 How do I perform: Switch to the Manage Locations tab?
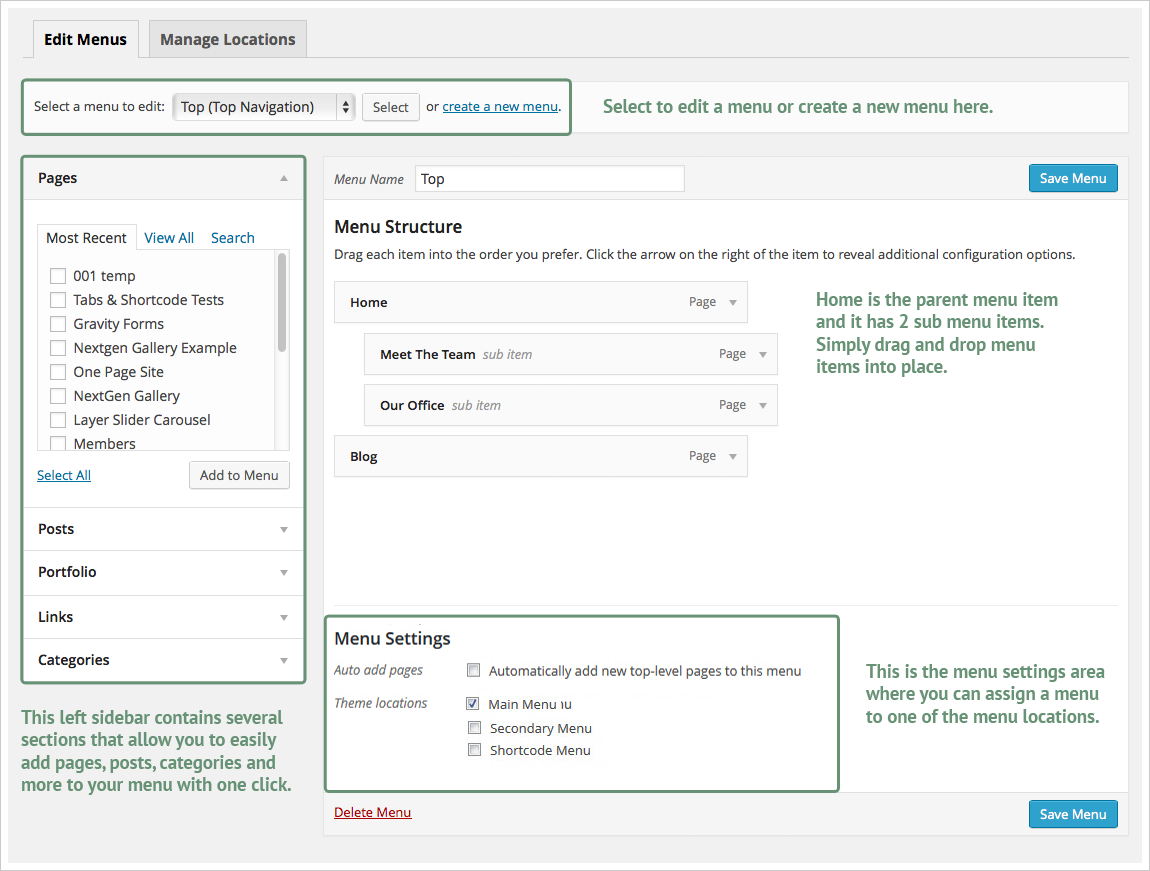(228, 40)
